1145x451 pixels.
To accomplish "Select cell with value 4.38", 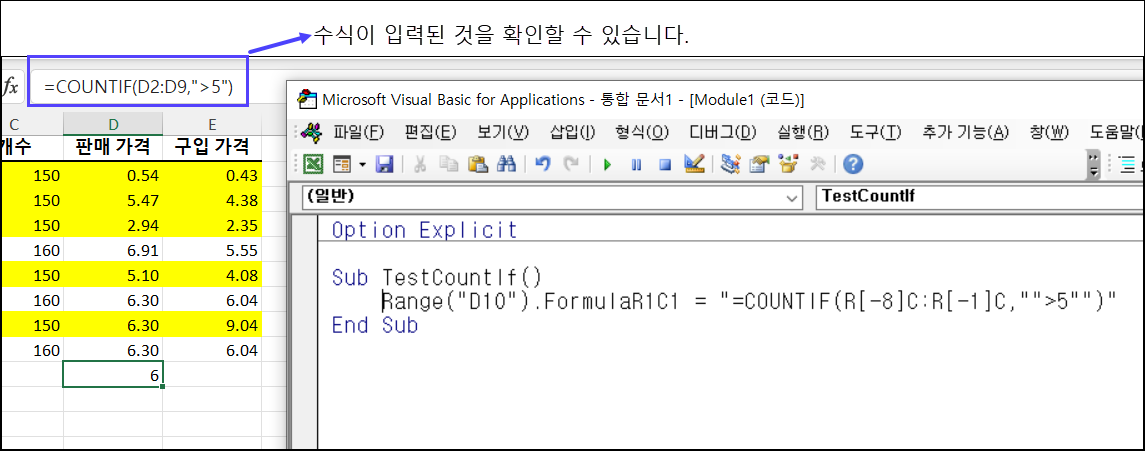I will [212, 200].
